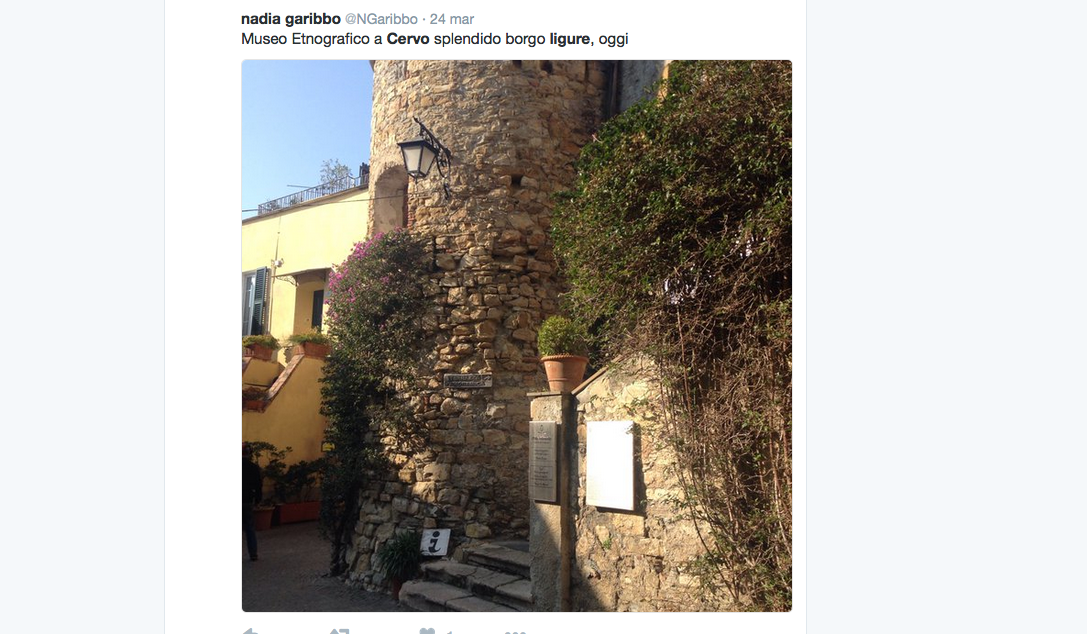Click the word 'oggi' ending the tweet
The image size is (1087, 634).
click(x=614, y=39)
